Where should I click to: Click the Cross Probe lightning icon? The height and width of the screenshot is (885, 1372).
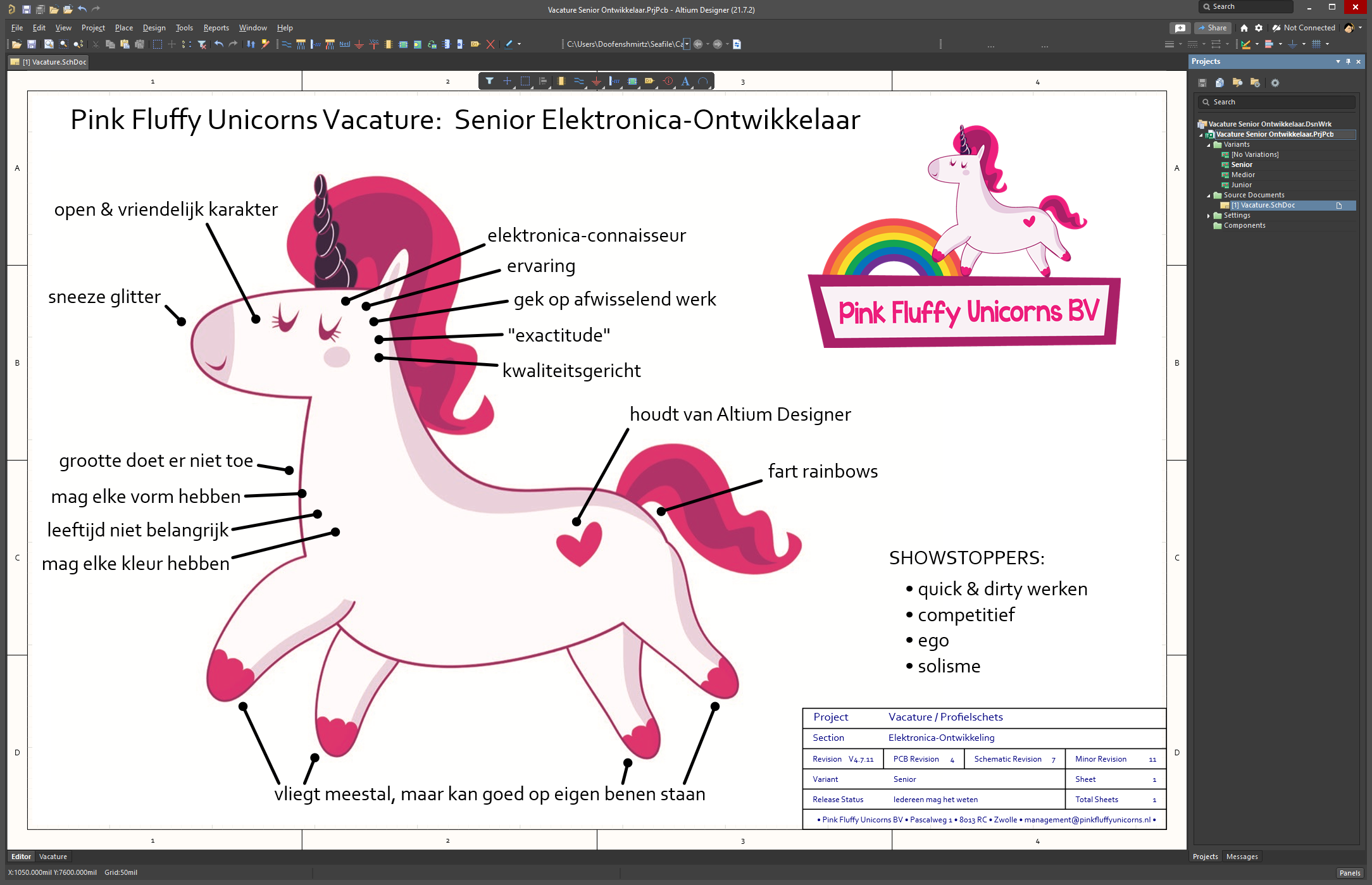tap(265, 44)
